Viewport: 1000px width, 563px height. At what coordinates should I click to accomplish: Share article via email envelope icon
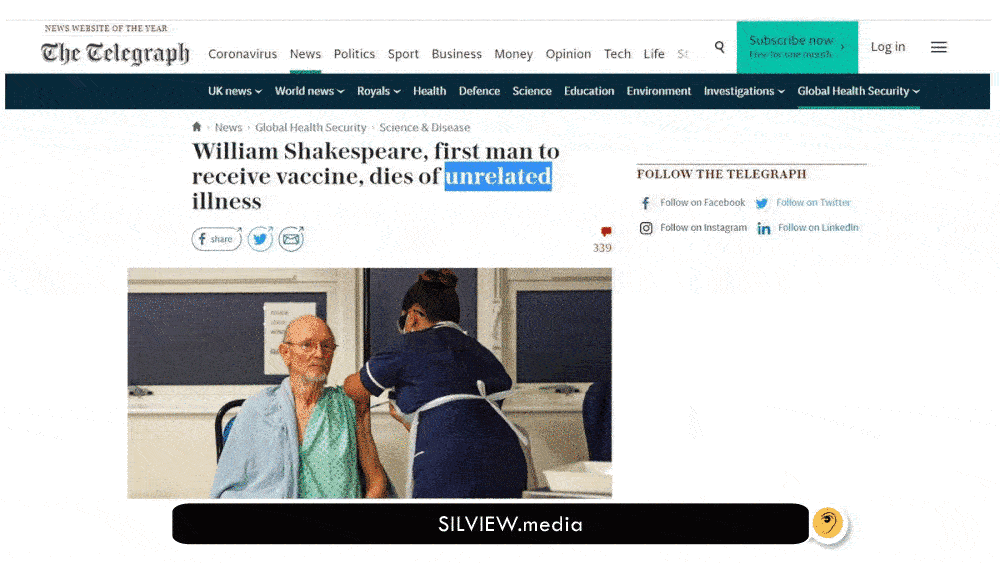(x=291, y=239)
